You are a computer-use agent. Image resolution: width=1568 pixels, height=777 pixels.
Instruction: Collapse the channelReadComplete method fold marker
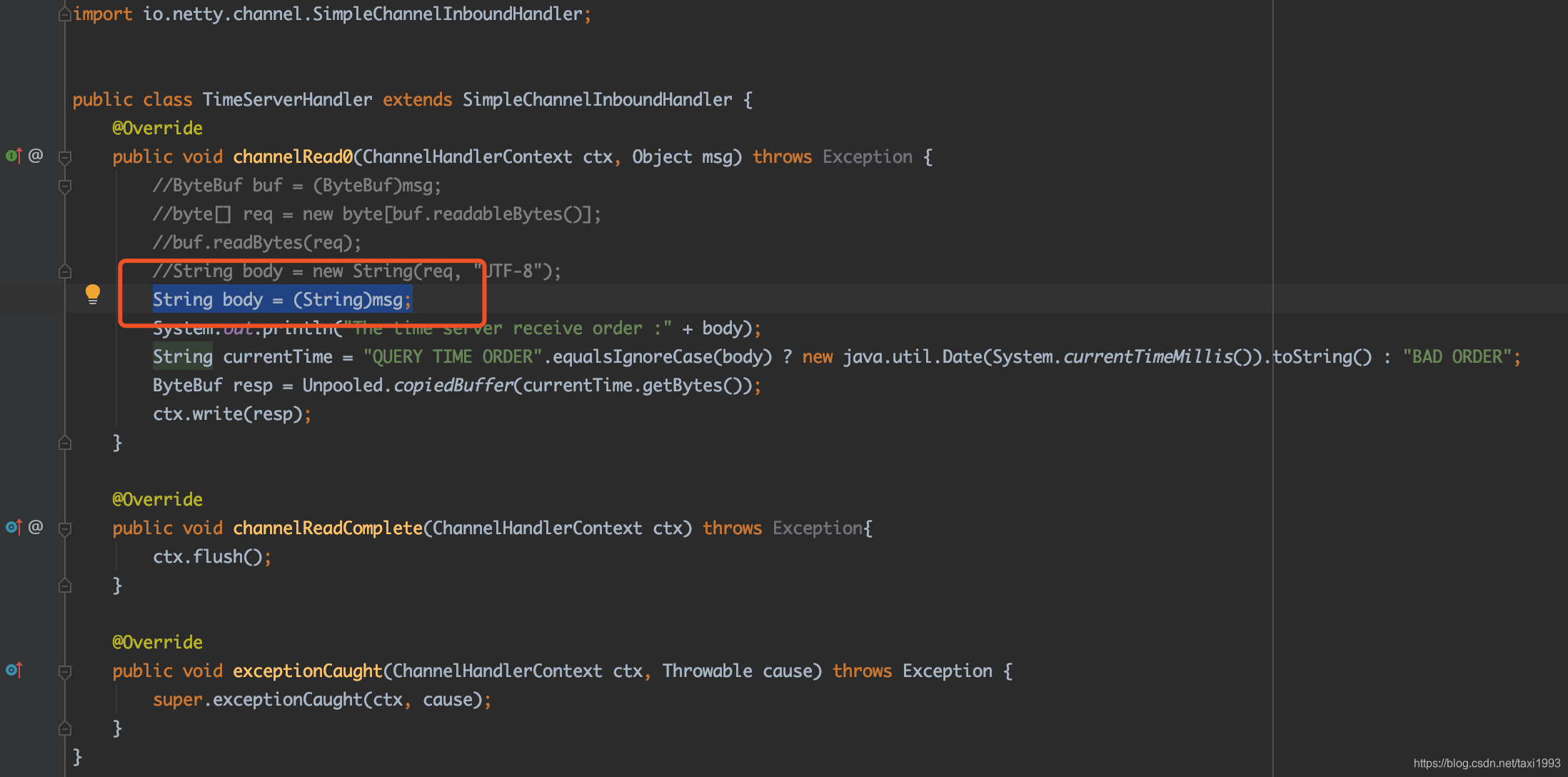click(x=65, y=528)
